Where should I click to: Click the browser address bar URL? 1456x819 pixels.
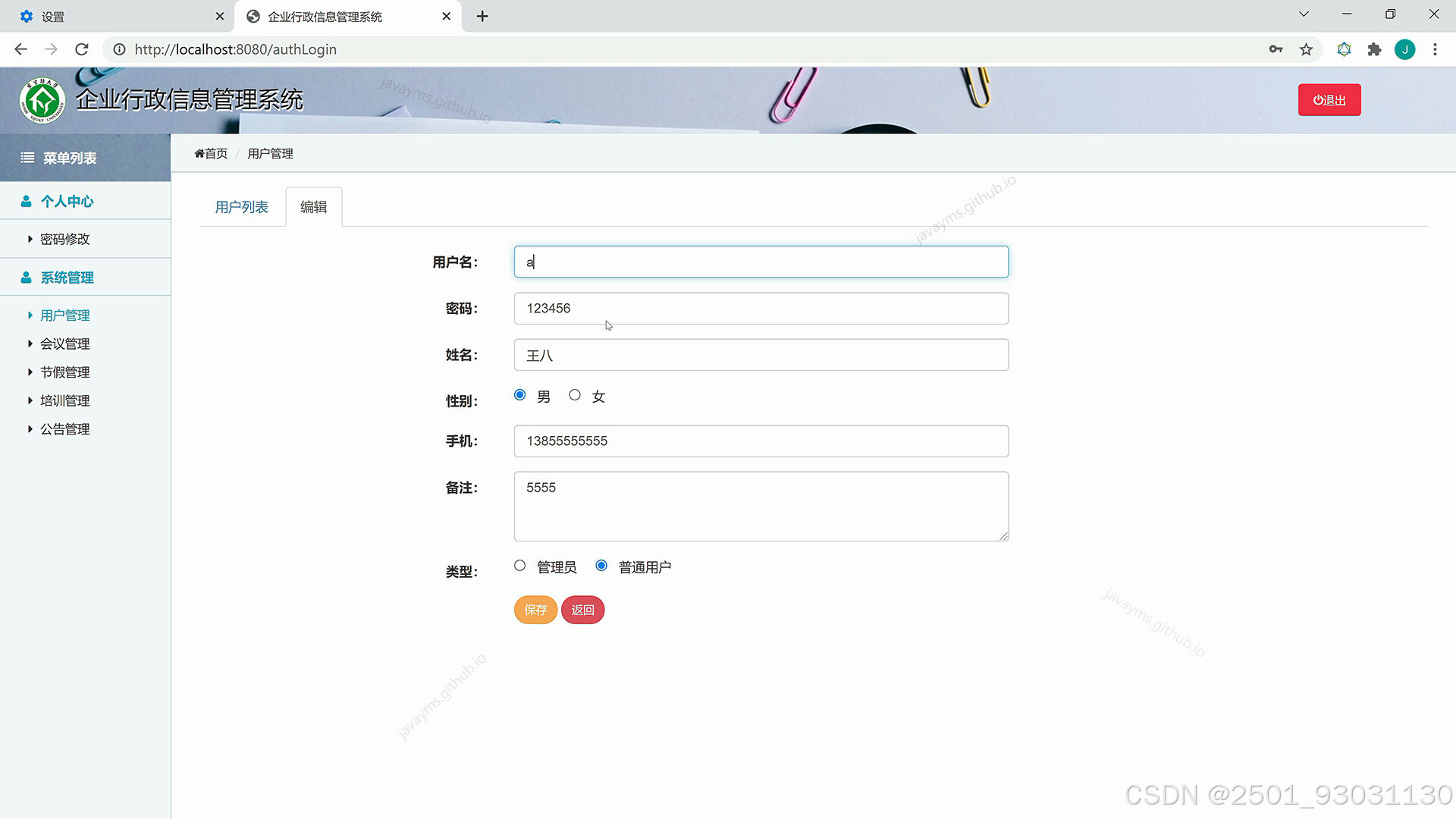tap(235, 49)
